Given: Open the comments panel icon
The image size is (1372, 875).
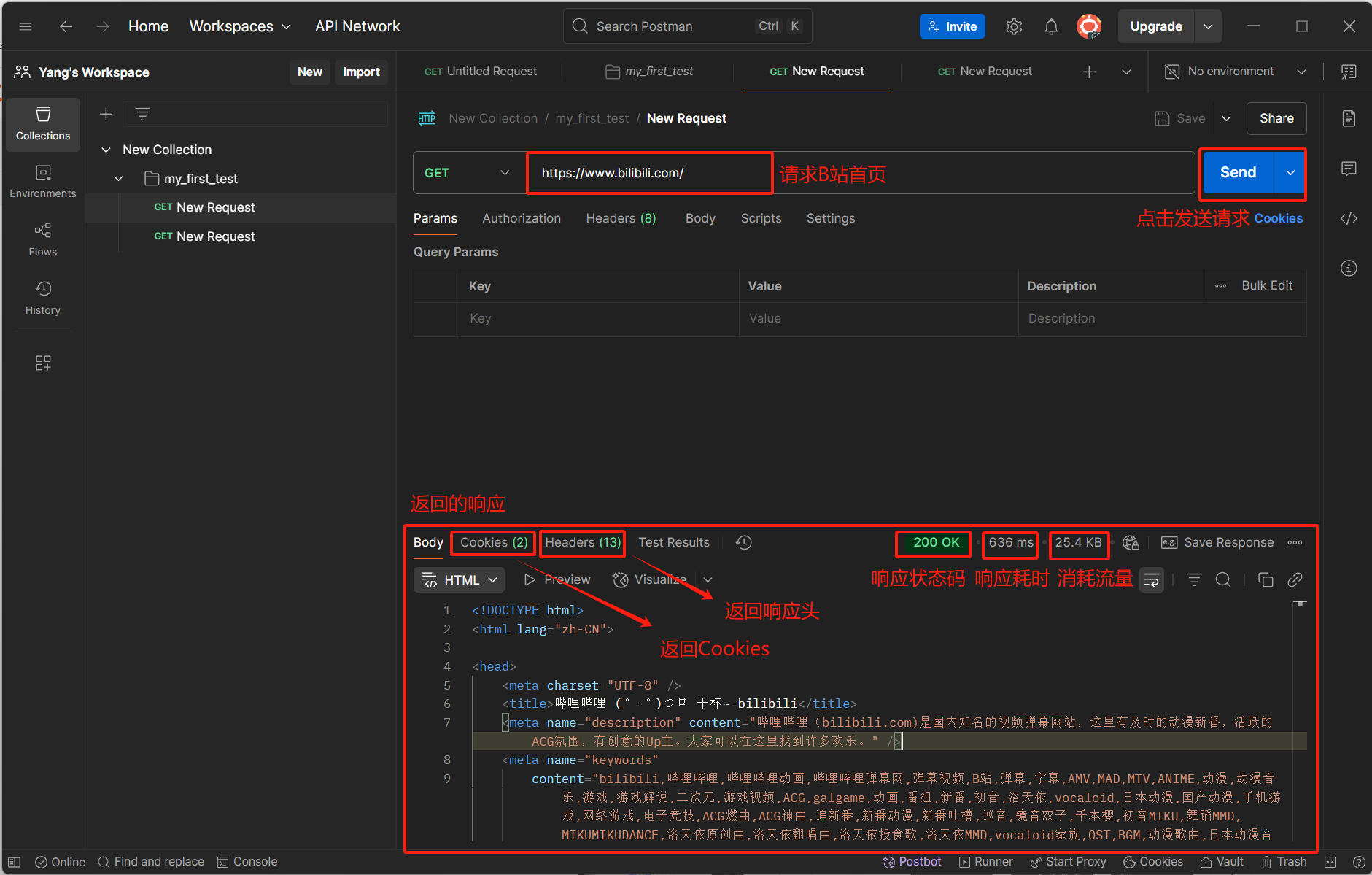Looking at the screenshot, I should (1349, 169).
